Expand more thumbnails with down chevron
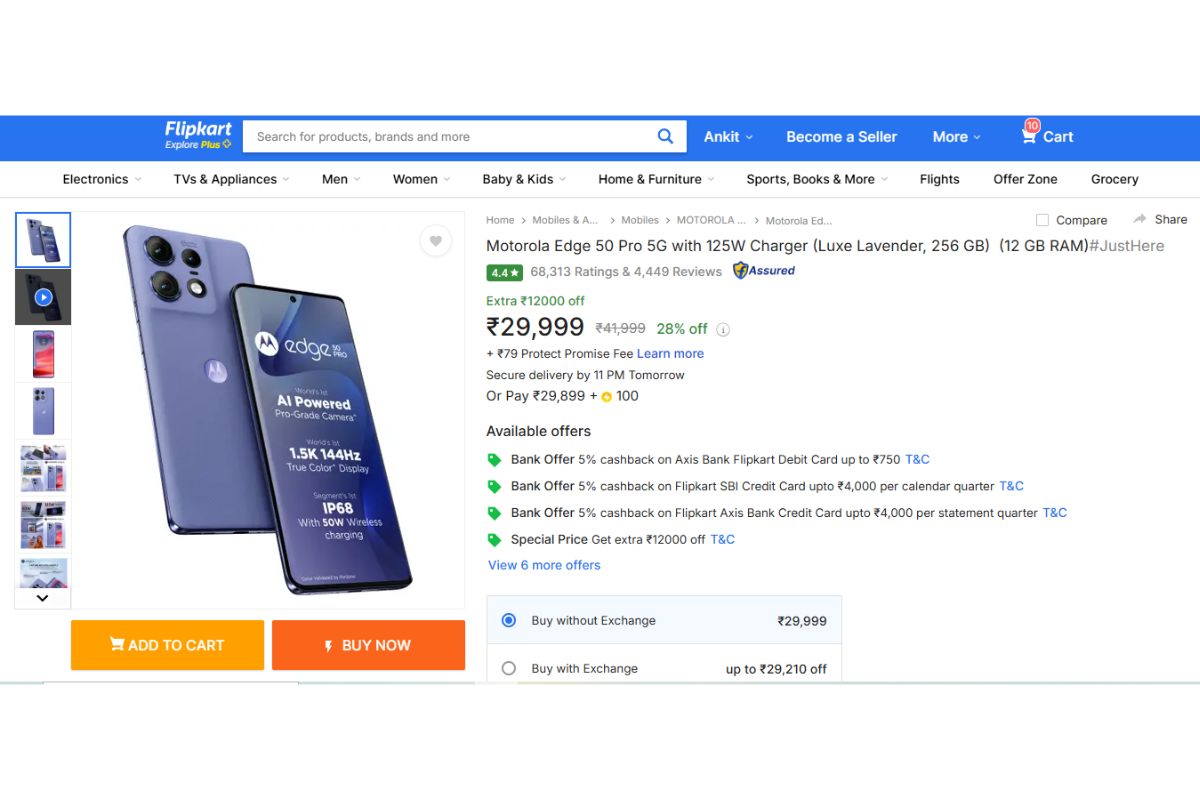This screenshot has height=800, width=1200. (x=42, y=597)
